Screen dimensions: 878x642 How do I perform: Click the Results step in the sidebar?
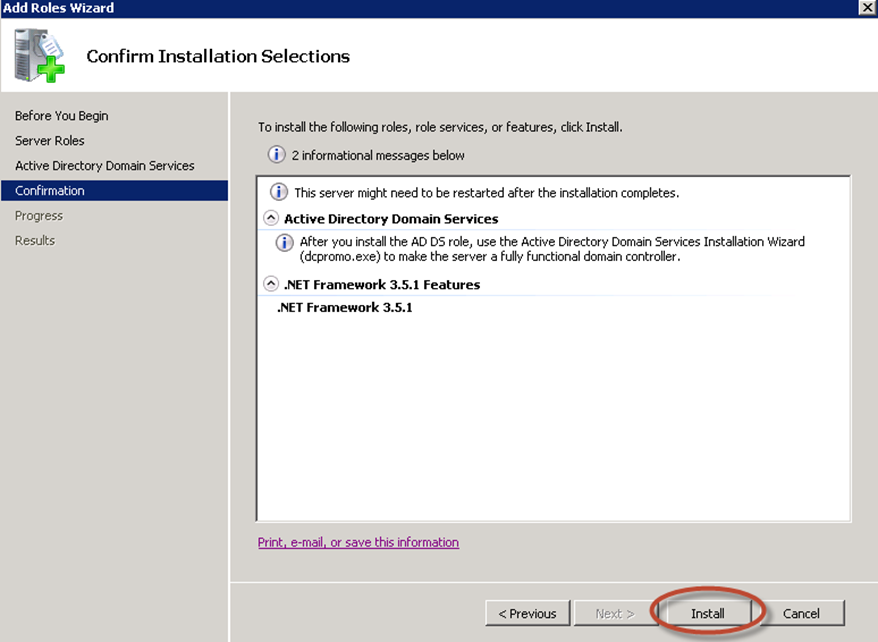pyautogui.click(x=35, y=240)
